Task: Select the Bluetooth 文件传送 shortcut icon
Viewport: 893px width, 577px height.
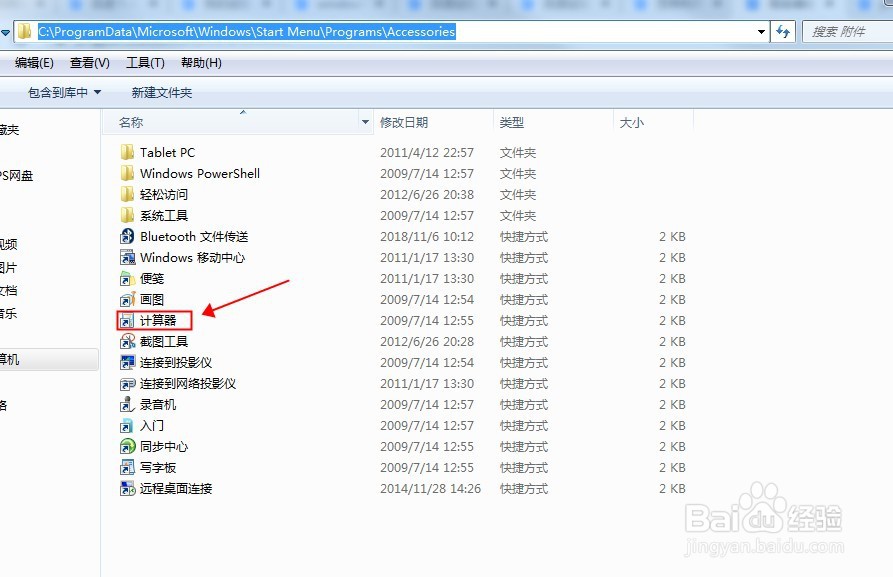Action: [x=127, y=236]
